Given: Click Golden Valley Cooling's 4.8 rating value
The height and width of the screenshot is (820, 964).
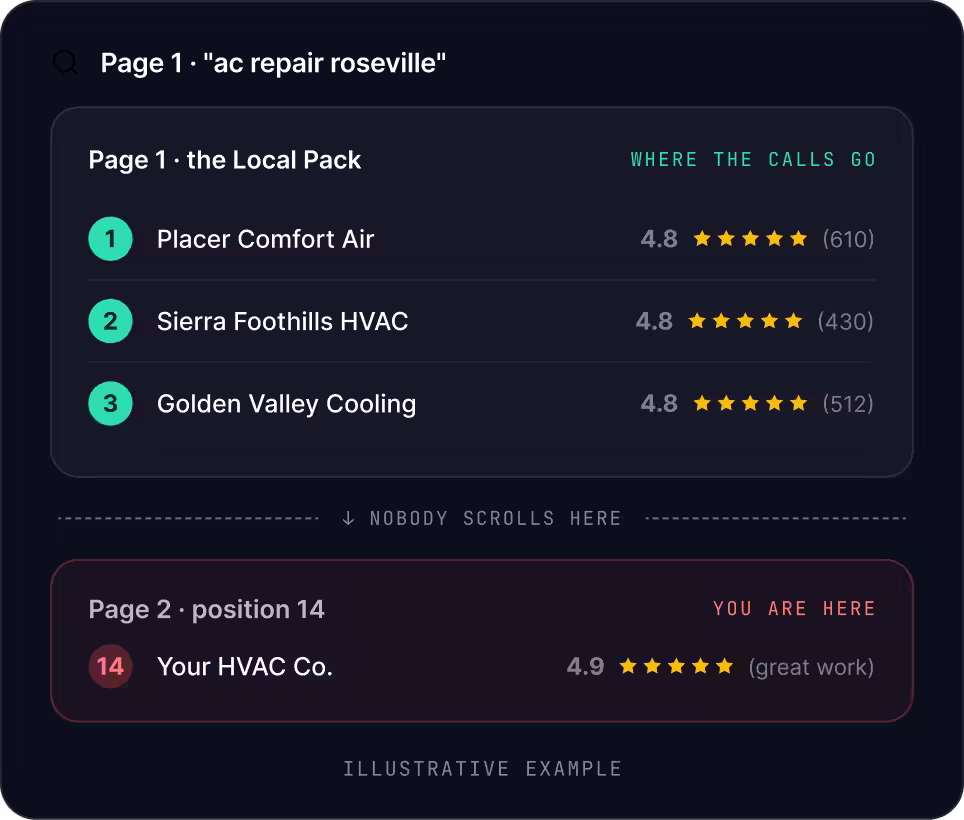Looking at the screenshot, I should pyautogui.click(x=659, y=403).
